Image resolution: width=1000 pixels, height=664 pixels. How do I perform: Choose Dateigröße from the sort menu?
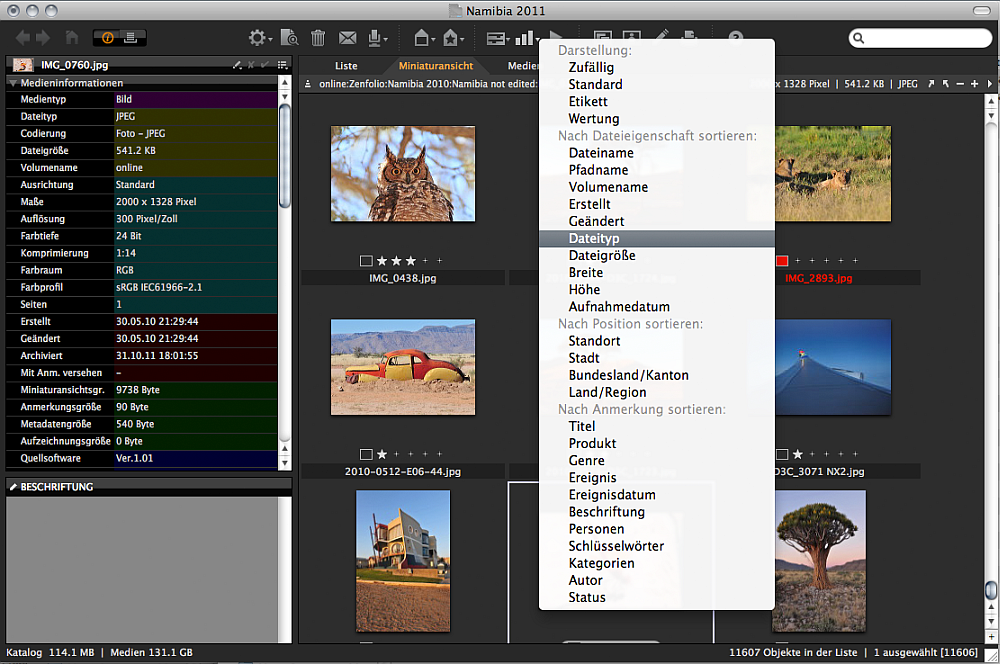click(x=602, y=256)
